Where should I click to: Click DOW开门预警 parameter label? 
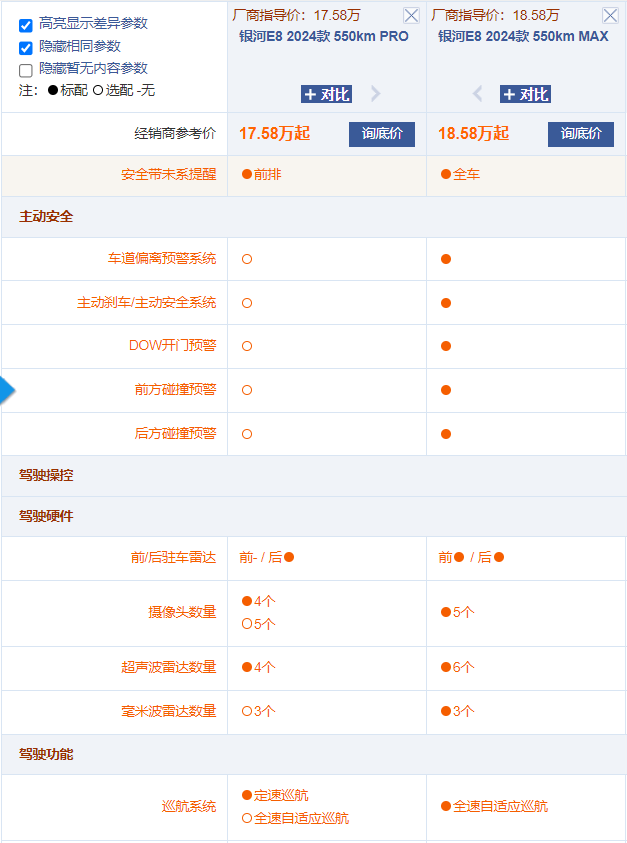coord(172,346)
